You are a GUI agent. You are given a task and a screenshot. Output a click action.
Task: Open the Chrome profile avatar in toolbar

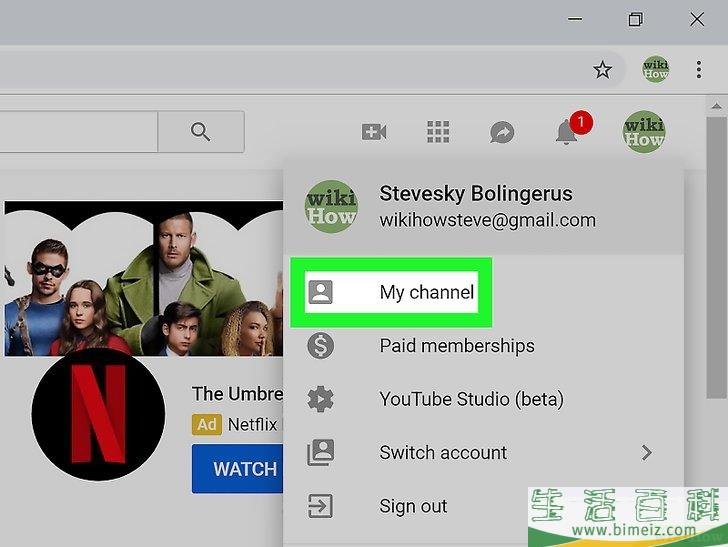point(656,70)
